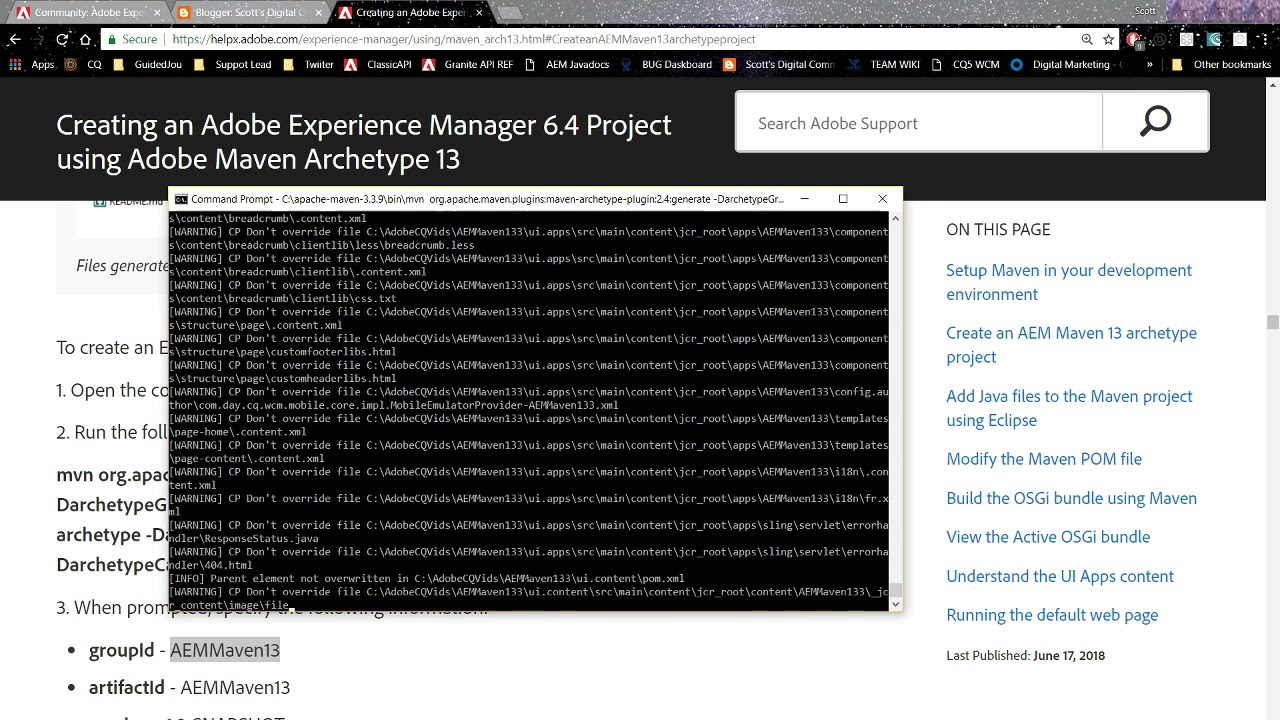The image size is (1280, 720).
Task: Open Apps bookmarks shortcut
Action: 31,64
